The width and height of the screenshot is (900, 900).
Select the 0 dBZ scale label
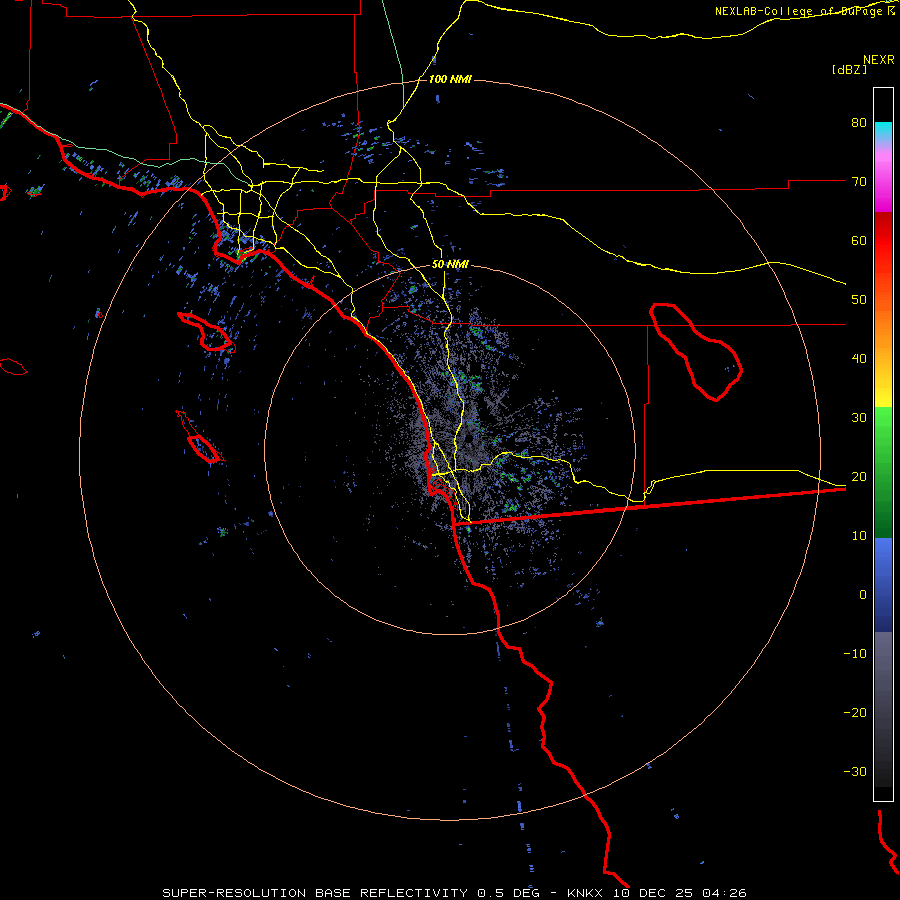(x=863, y=595)
